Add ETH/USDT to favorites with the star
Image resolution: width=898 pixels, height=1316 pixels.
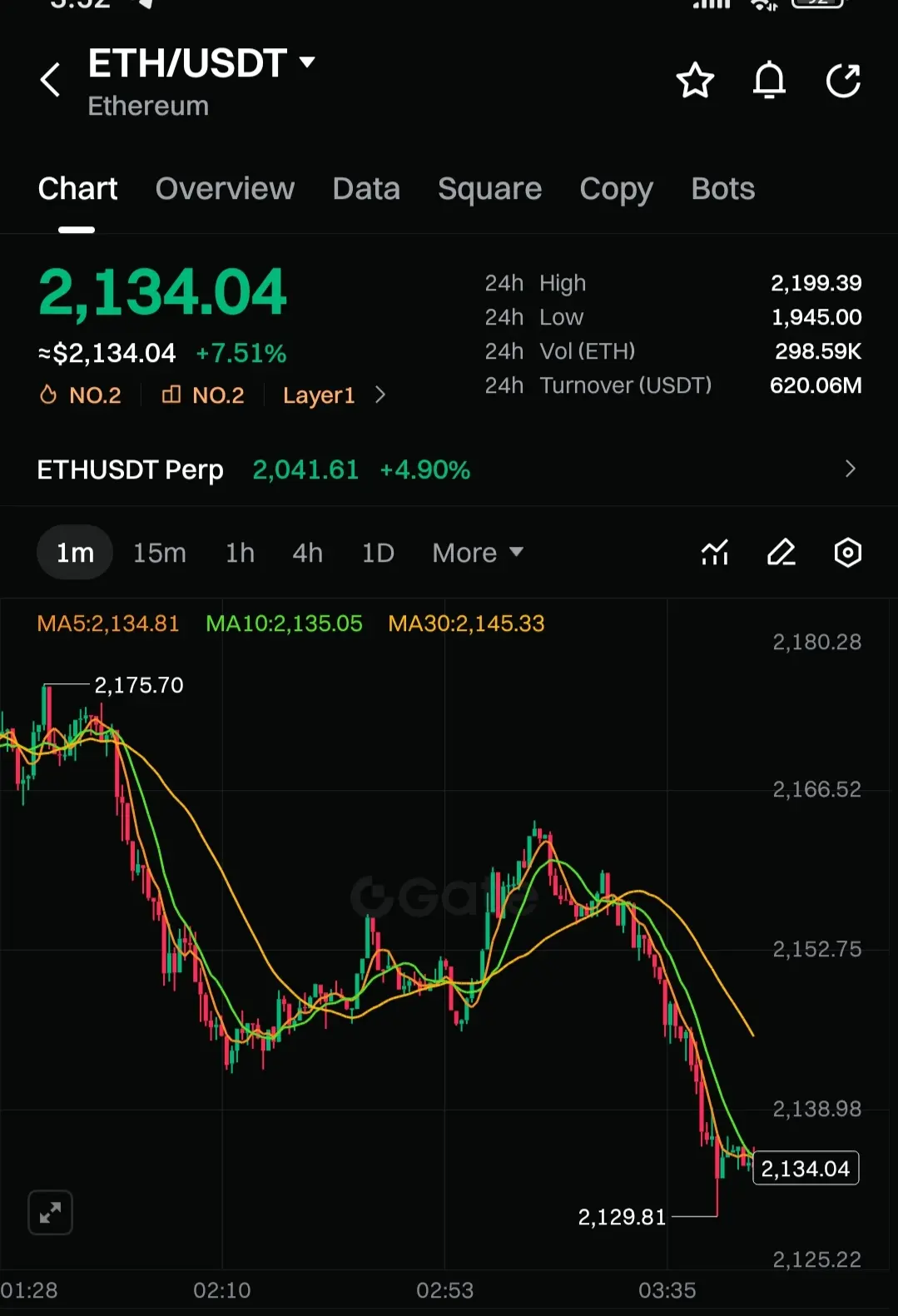click(x=695, y=81)
